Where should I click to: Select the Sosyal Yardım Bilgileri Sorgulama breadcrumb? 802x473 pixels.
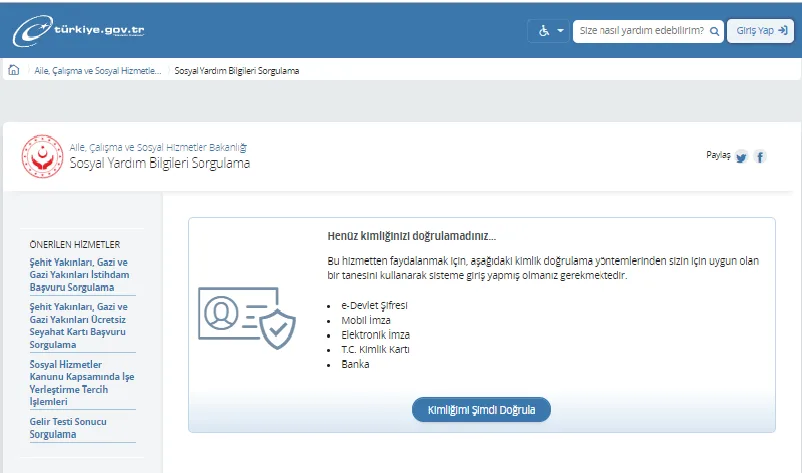[x=237, y=71]
